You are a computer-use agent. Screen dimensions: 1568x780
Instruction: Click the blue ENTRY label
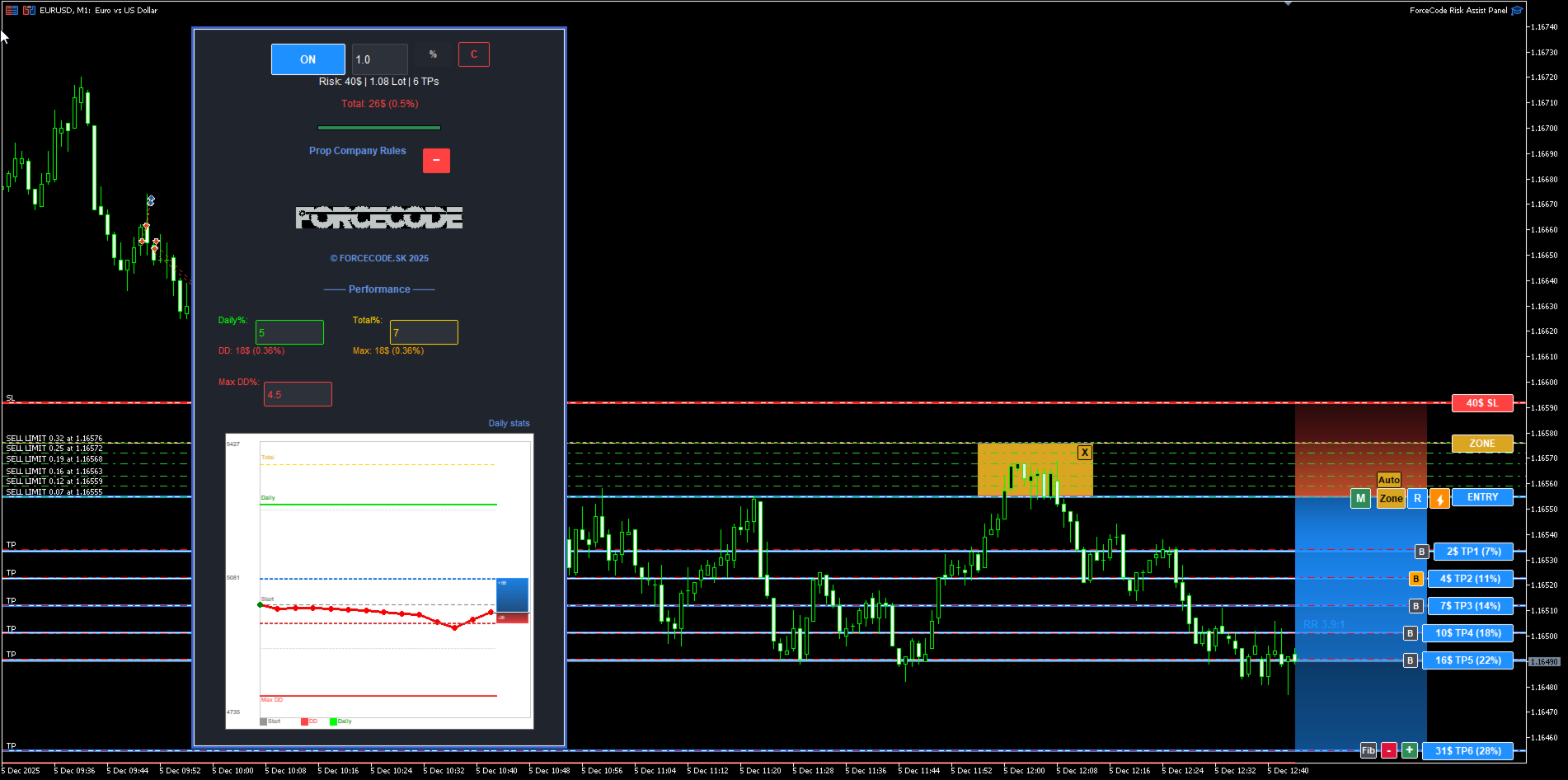[x=1482, y=497]
